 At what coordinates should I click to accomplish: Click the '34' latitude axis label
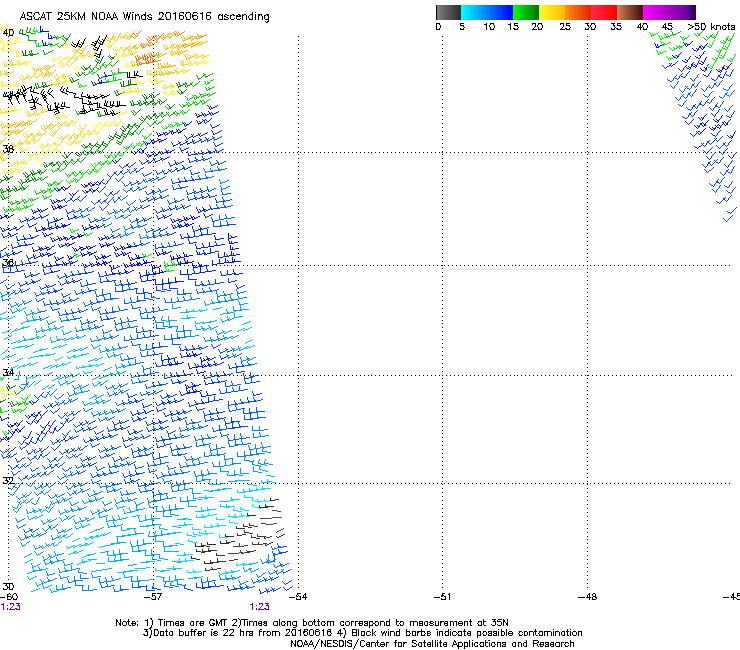click(x=8, y=372)
